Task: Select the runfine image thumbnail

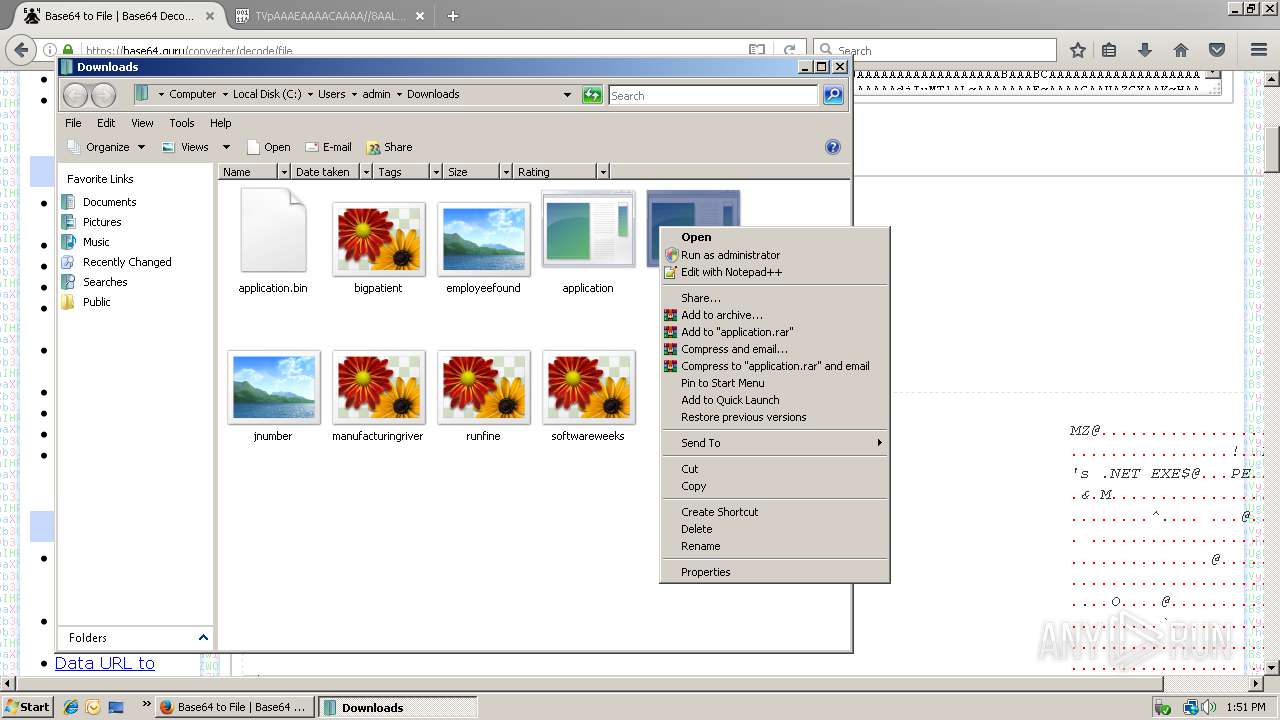Action: [x=483, y=387]
